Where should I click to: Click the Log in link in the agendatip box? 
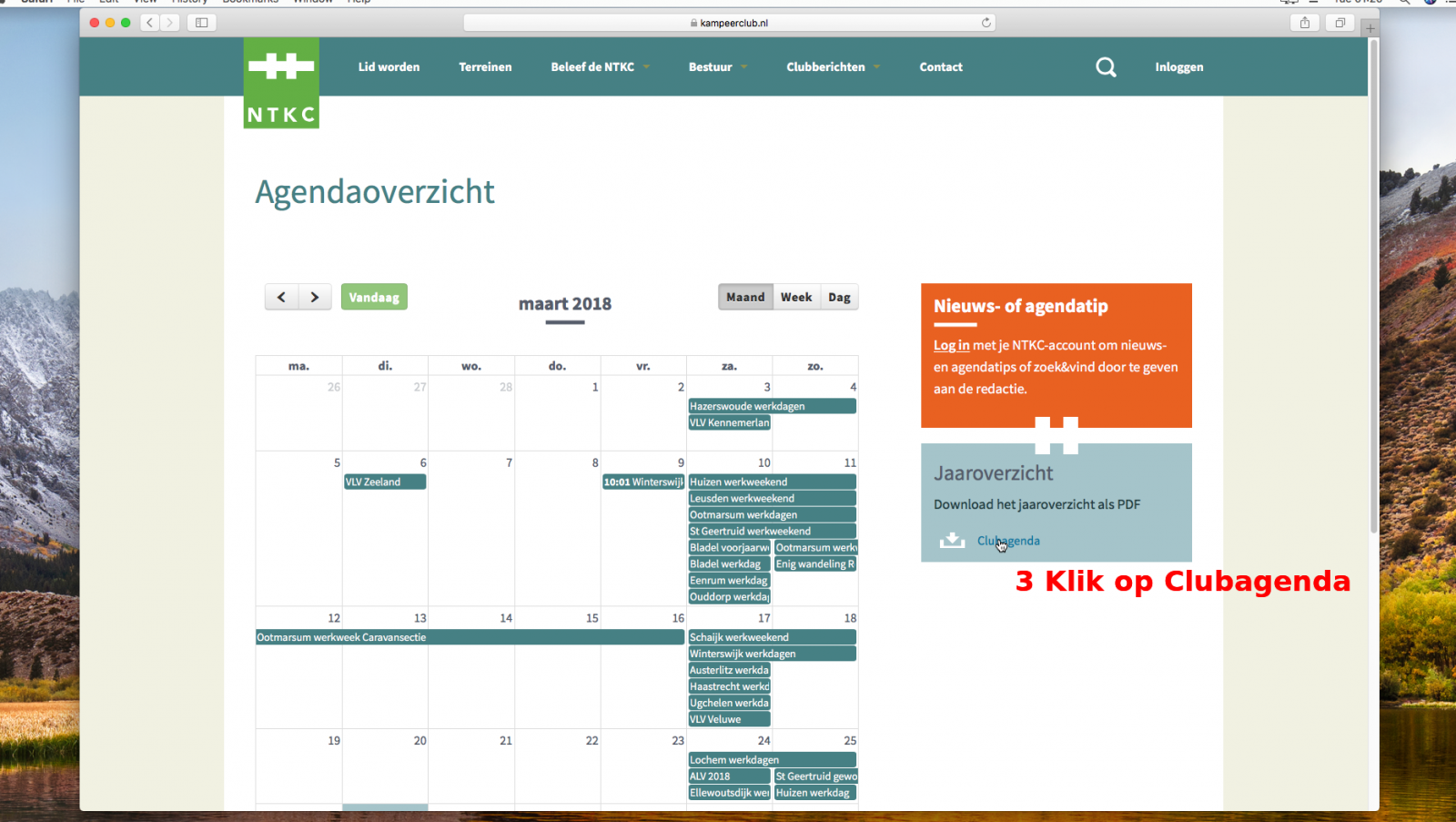coord(951,346)
